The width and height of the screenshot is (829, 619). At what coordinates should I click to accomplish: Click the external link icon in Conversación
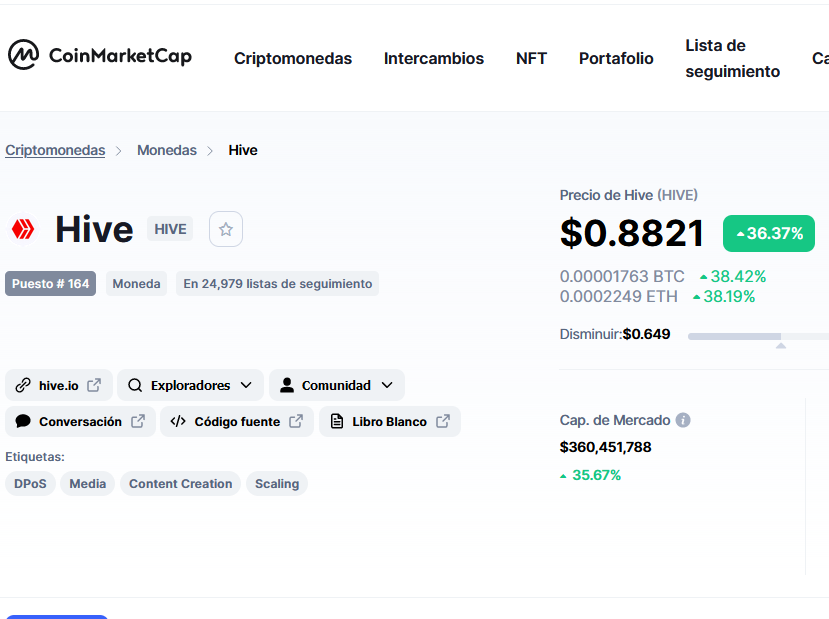138,421
